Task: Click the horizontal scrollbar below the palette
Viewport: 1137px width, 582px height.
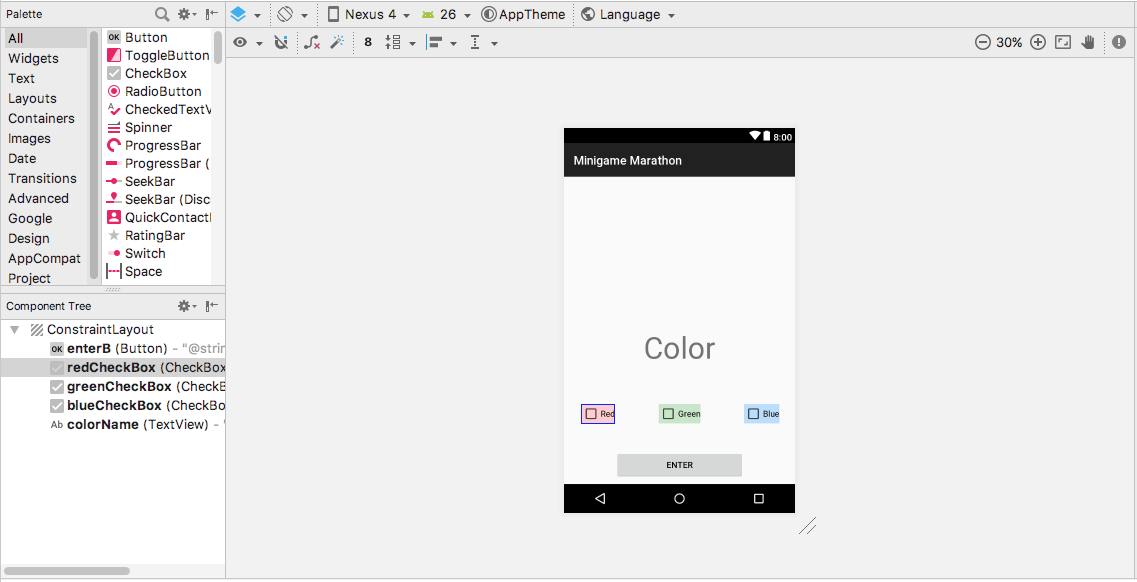Action: [65, 570]
